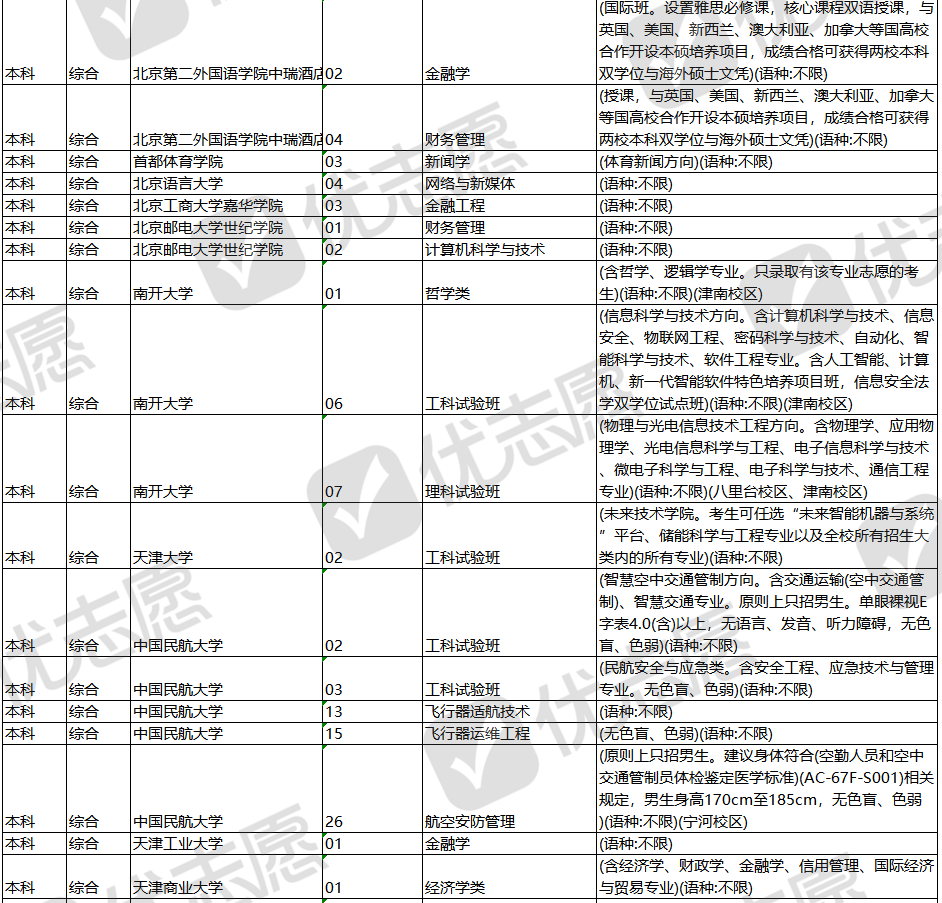Select the 天津工业大学 cell
Image resolution: width=942 pixels, height=903 pixels.
pyautogui.click(x=178, y=844)
